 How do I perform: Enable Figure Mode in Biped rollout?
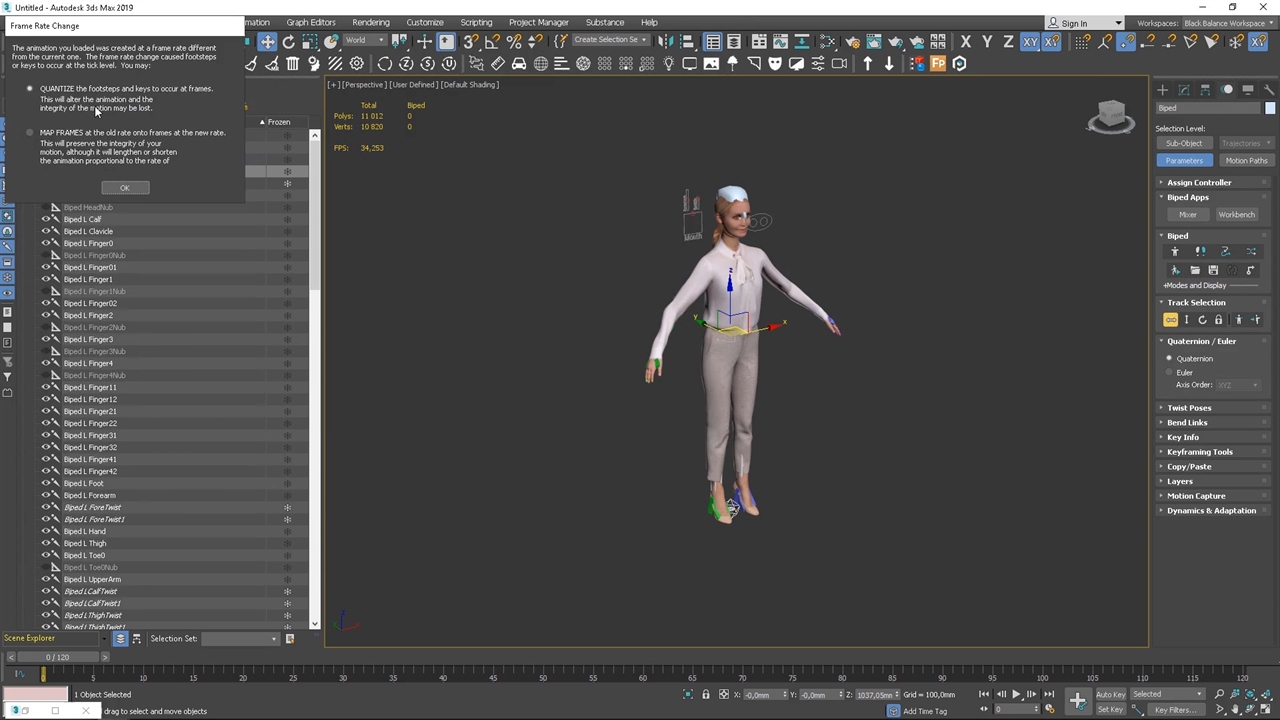[1175, 252]
